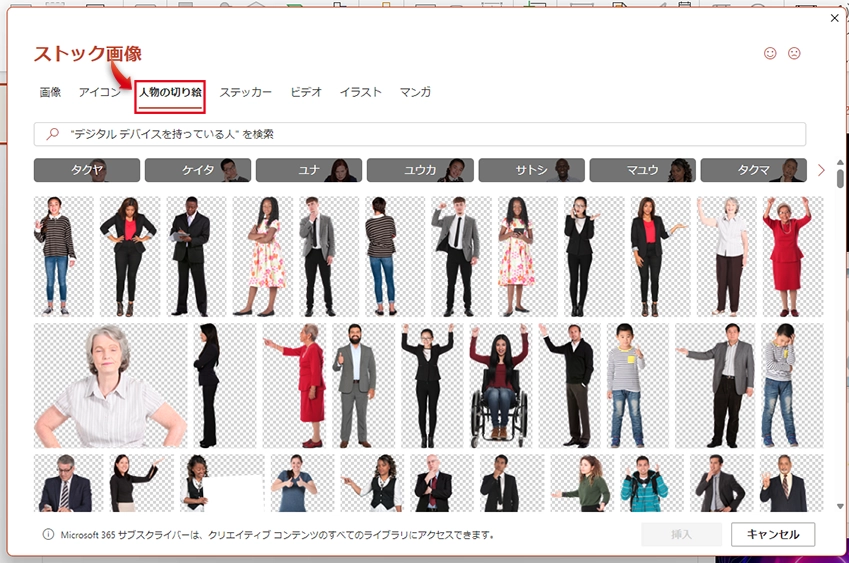Click the search magnifier icon

click(53, 134)
